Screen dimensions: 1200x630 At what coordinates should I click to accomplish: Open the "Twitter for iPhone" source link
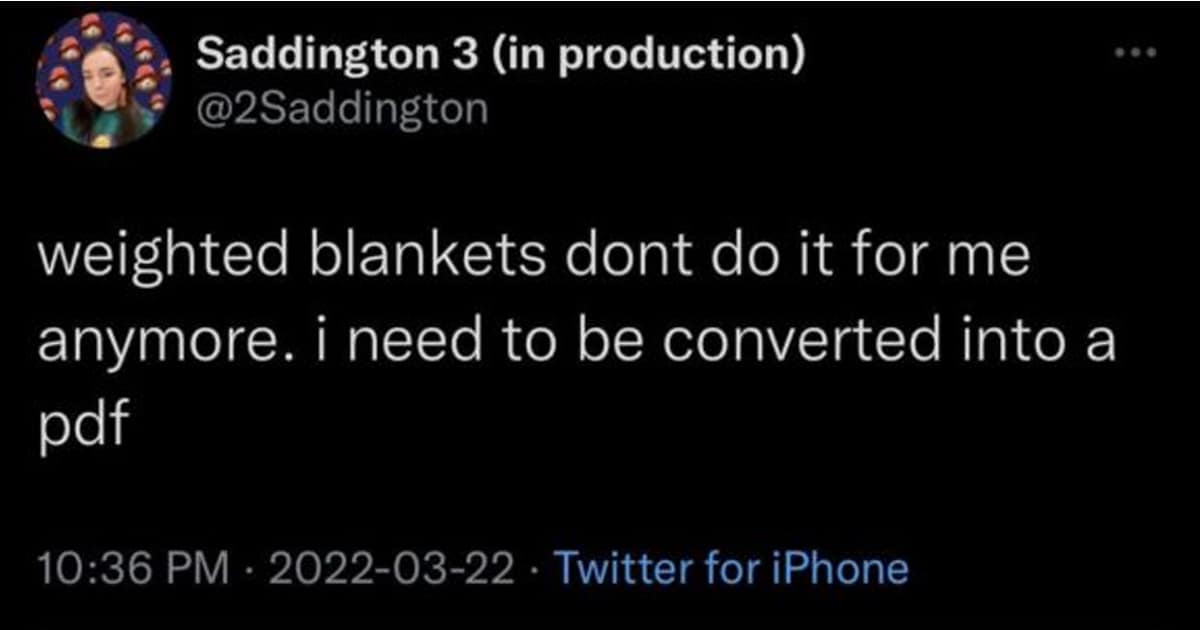click(x=731, y=569)
